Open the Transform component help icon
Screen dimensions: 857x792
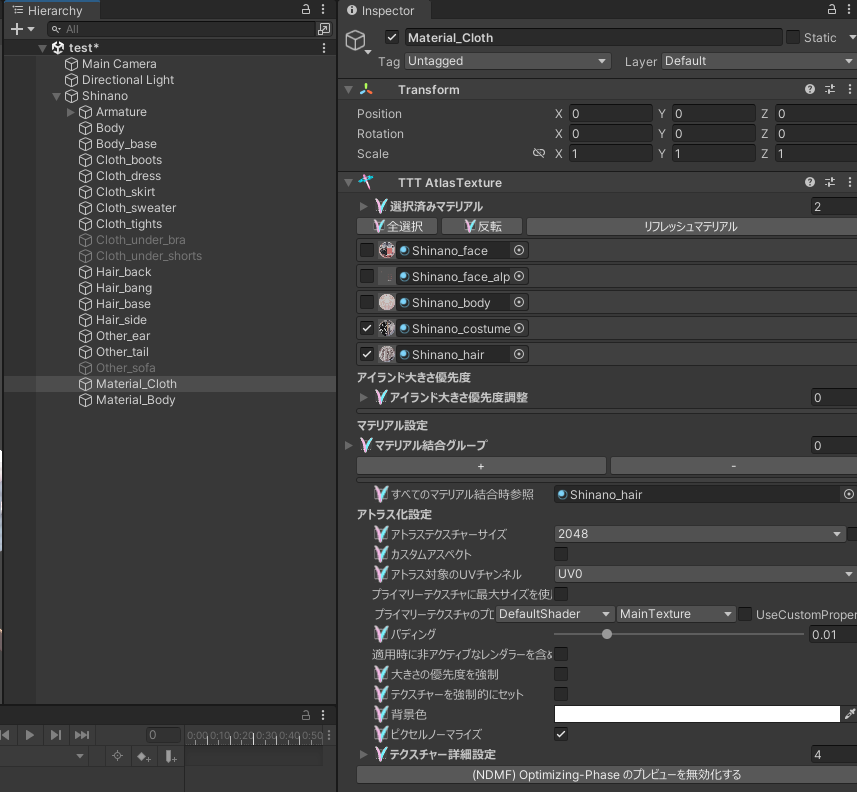[809, 89]
